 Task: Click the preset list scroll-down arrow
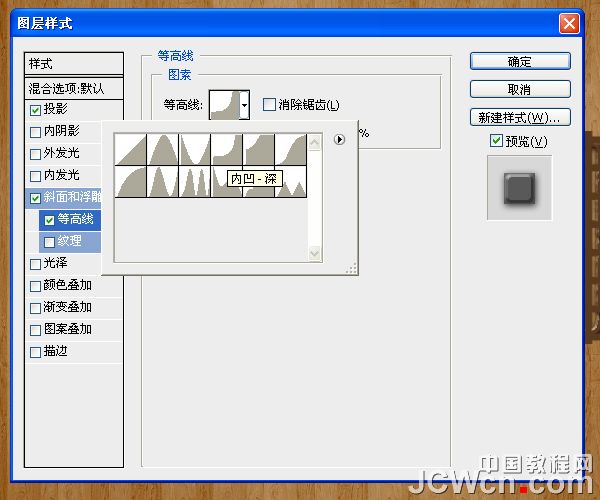(x=315, y=253)
